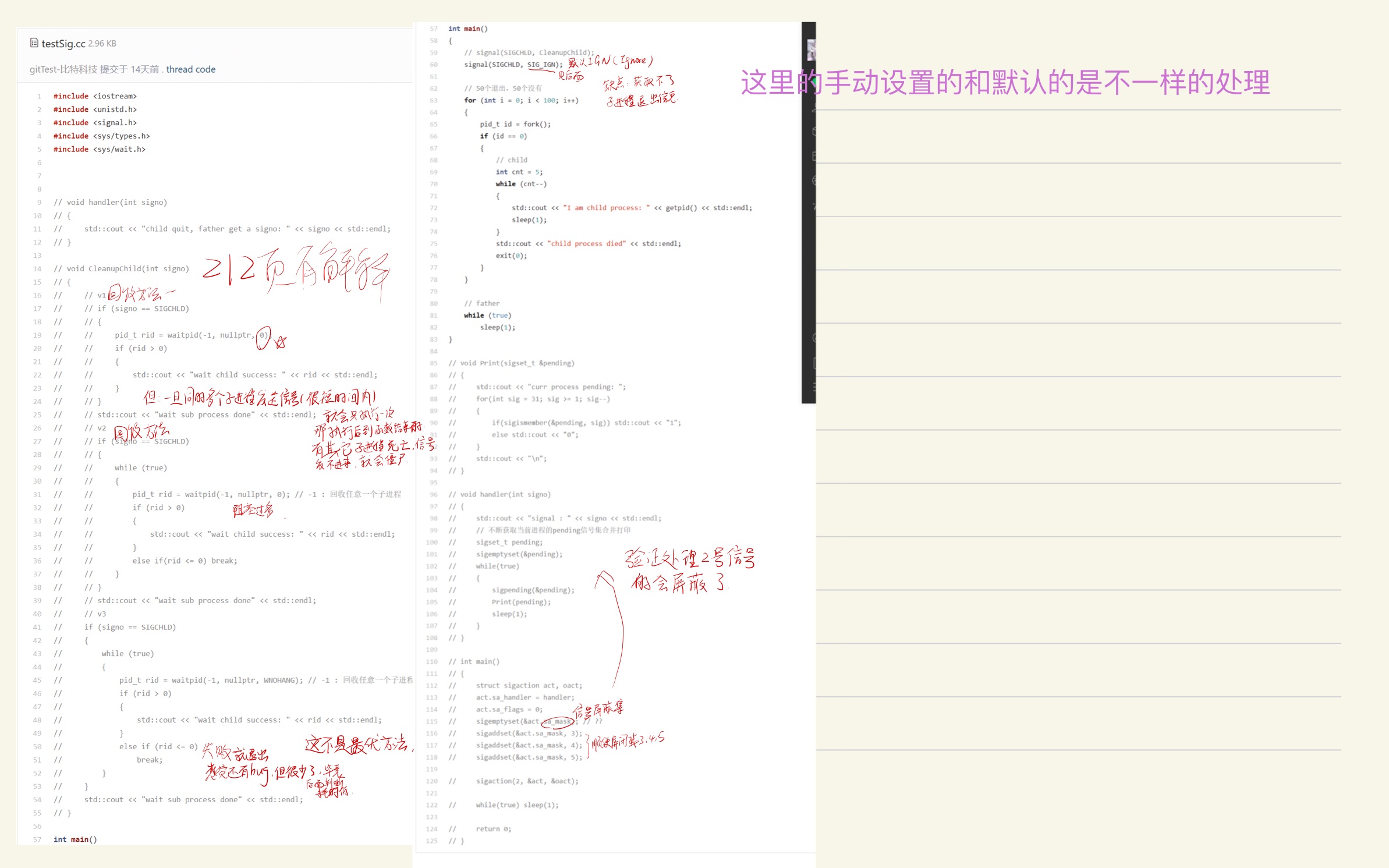Open the thread code link
Image resolution: width=1389 pixels, height=868 pixels.
[x=190, y=69]
